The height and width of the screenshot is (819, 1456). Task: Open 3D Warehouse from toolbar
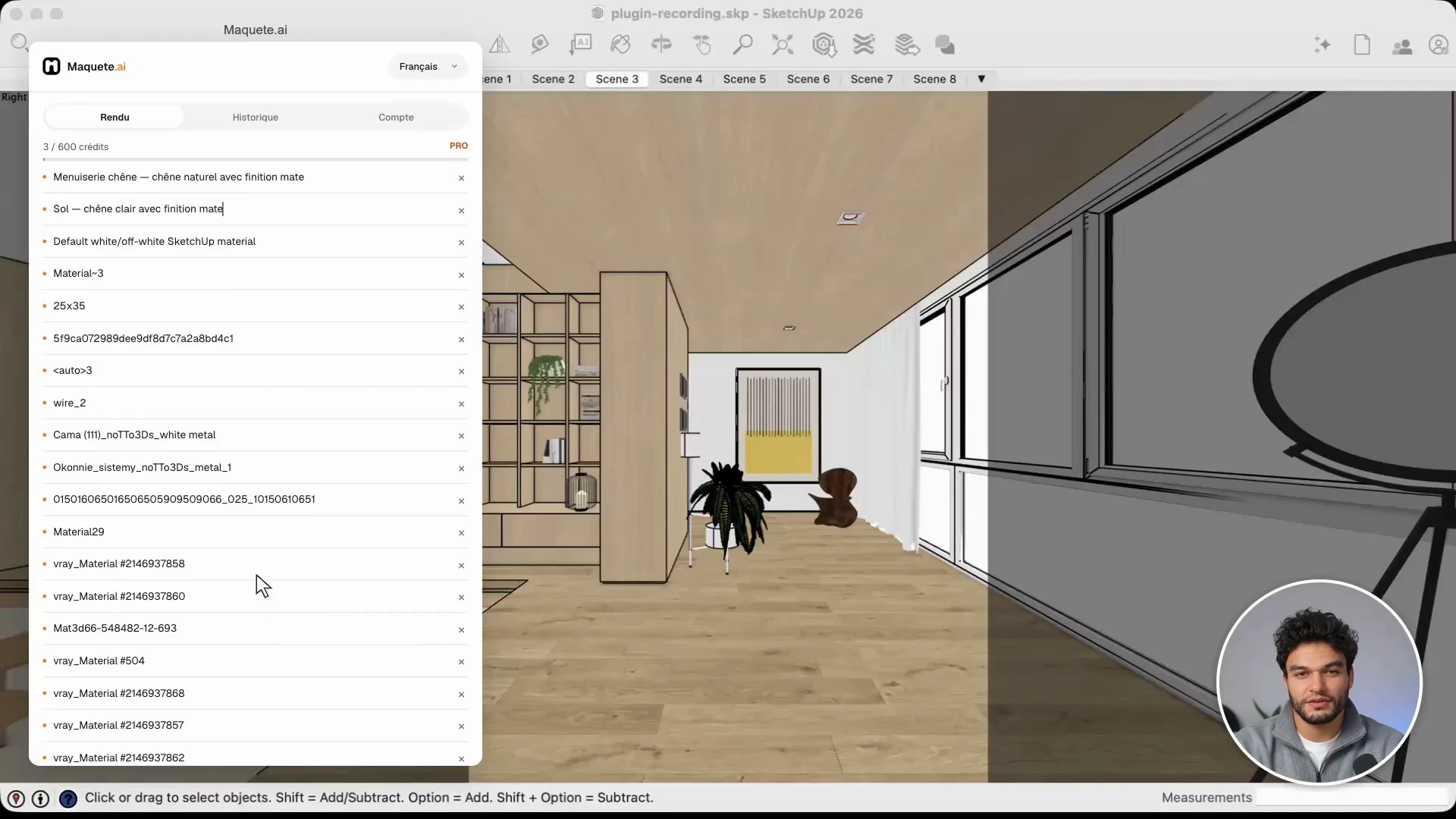(824, 45)
